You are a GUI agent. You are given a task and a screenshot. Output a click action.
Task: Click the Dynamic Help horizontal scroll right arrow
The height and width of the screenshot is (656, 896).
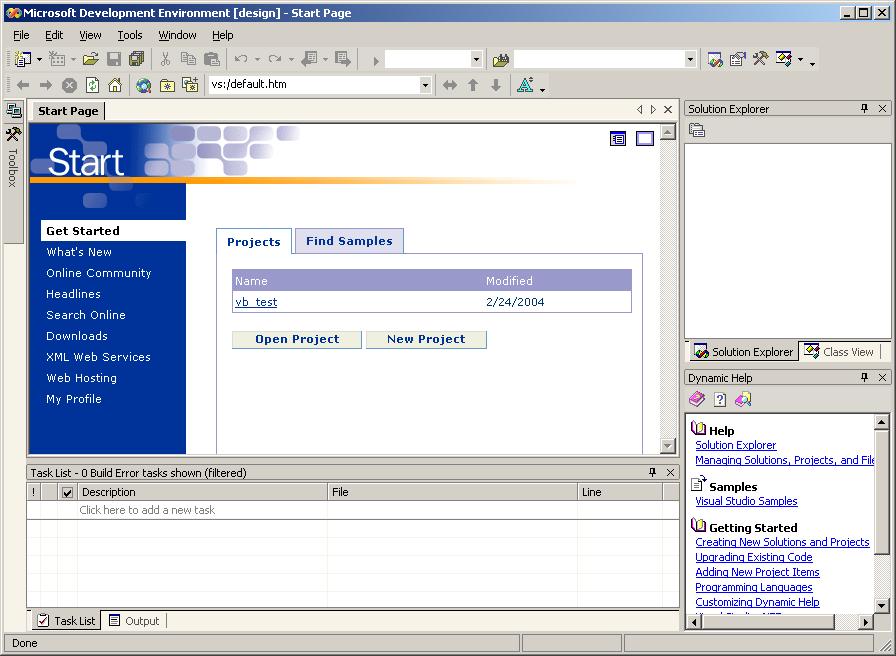tap(866, 622)
